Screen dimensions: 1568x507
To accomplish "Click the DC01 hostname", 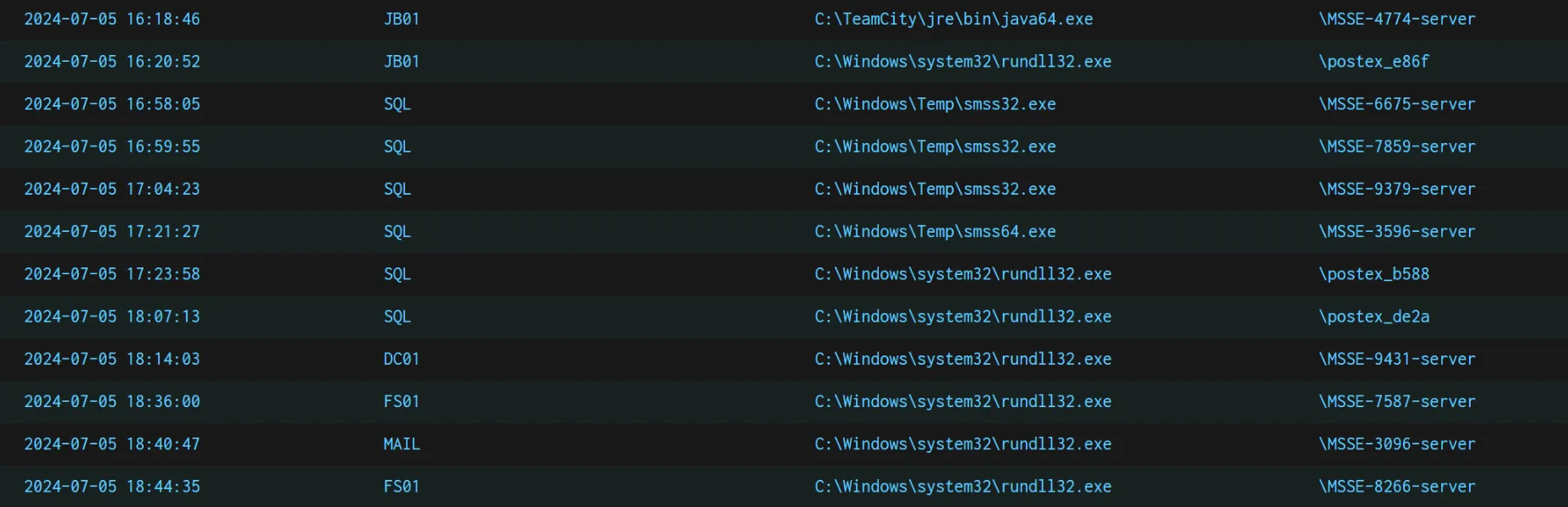I will point(401,359).
